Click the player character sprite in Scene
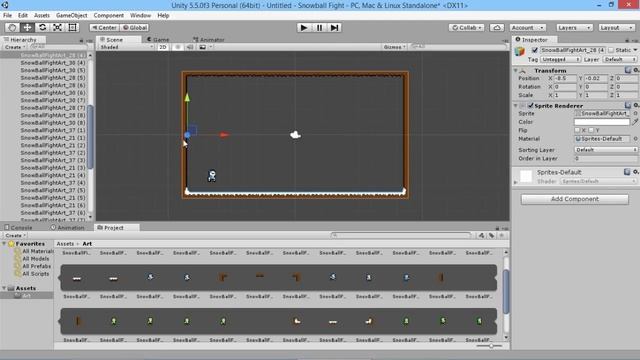 [x=212, y=176]
